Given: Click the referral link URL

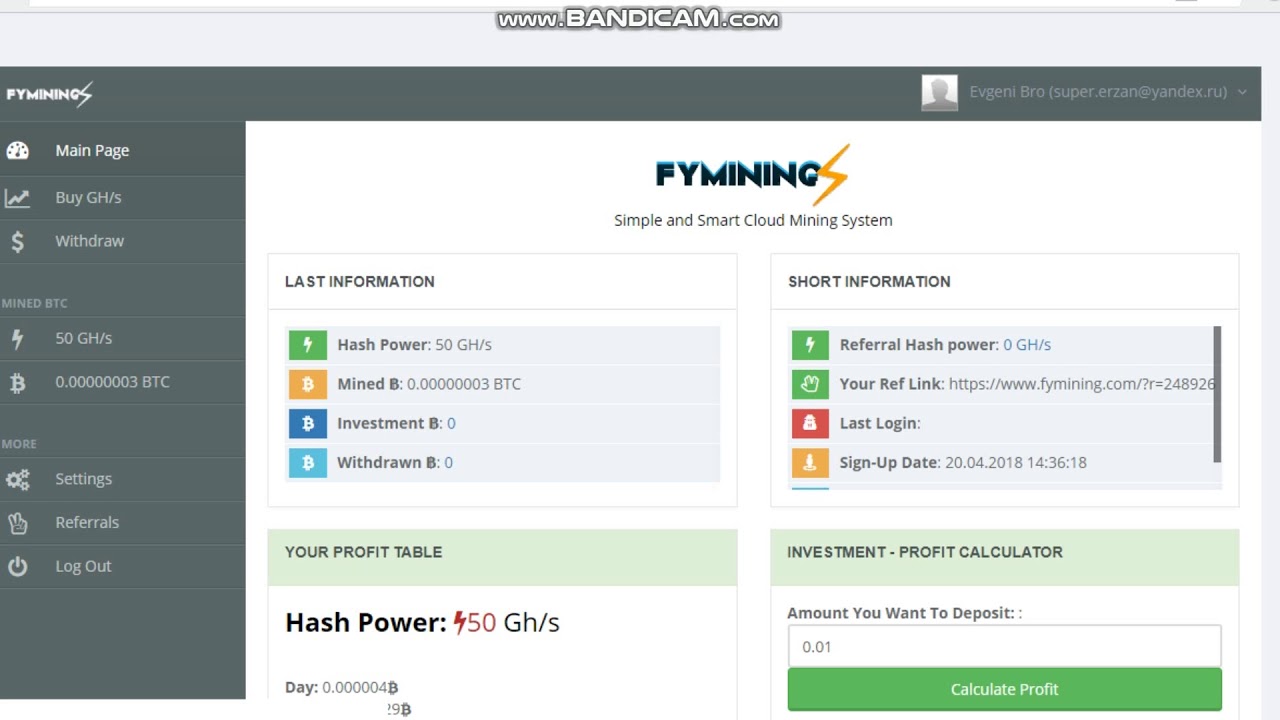Looking at the screenshot, I should point(1082,384).
